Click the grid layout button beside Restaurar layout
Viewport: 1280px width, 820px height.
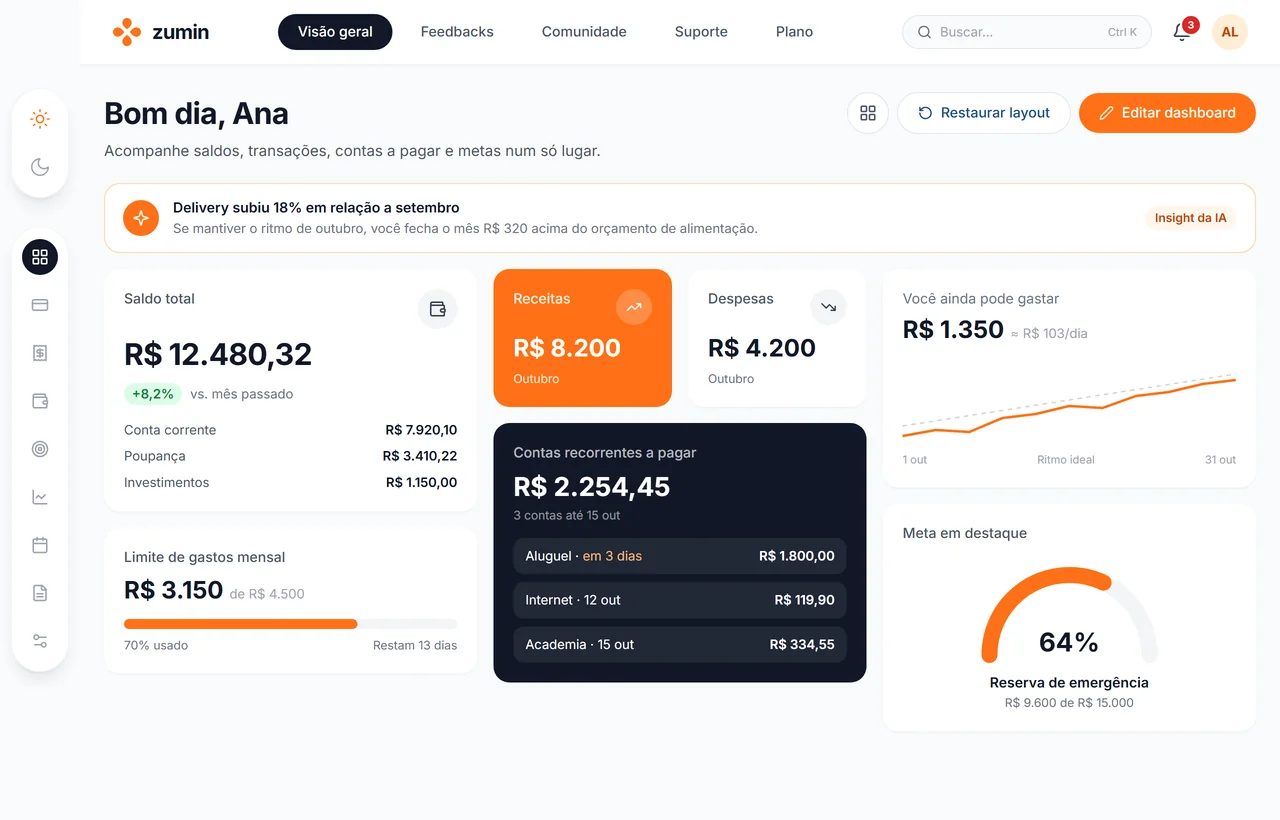[868, 113]
